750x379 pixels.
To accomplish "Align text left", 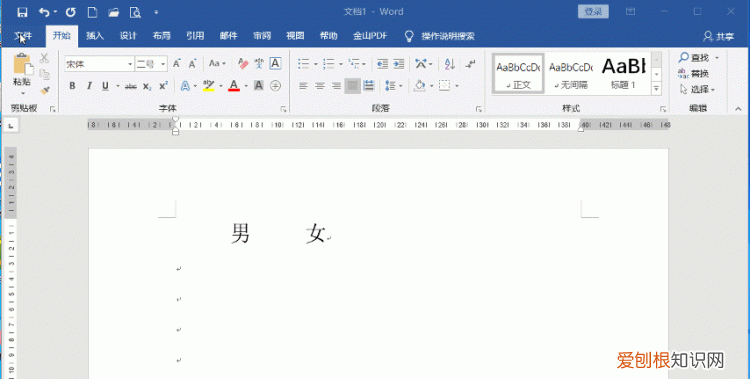I will (x=303, y=86).
